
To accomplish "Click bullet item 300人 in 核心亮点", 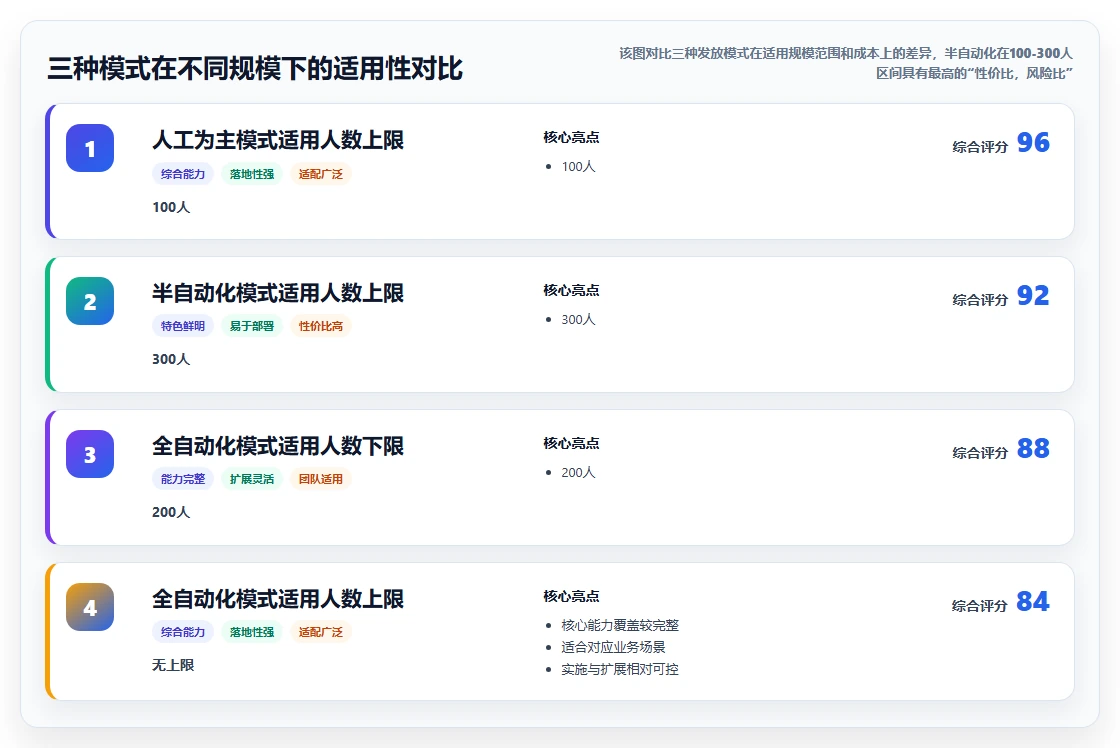I will click(x=578, y=319).
